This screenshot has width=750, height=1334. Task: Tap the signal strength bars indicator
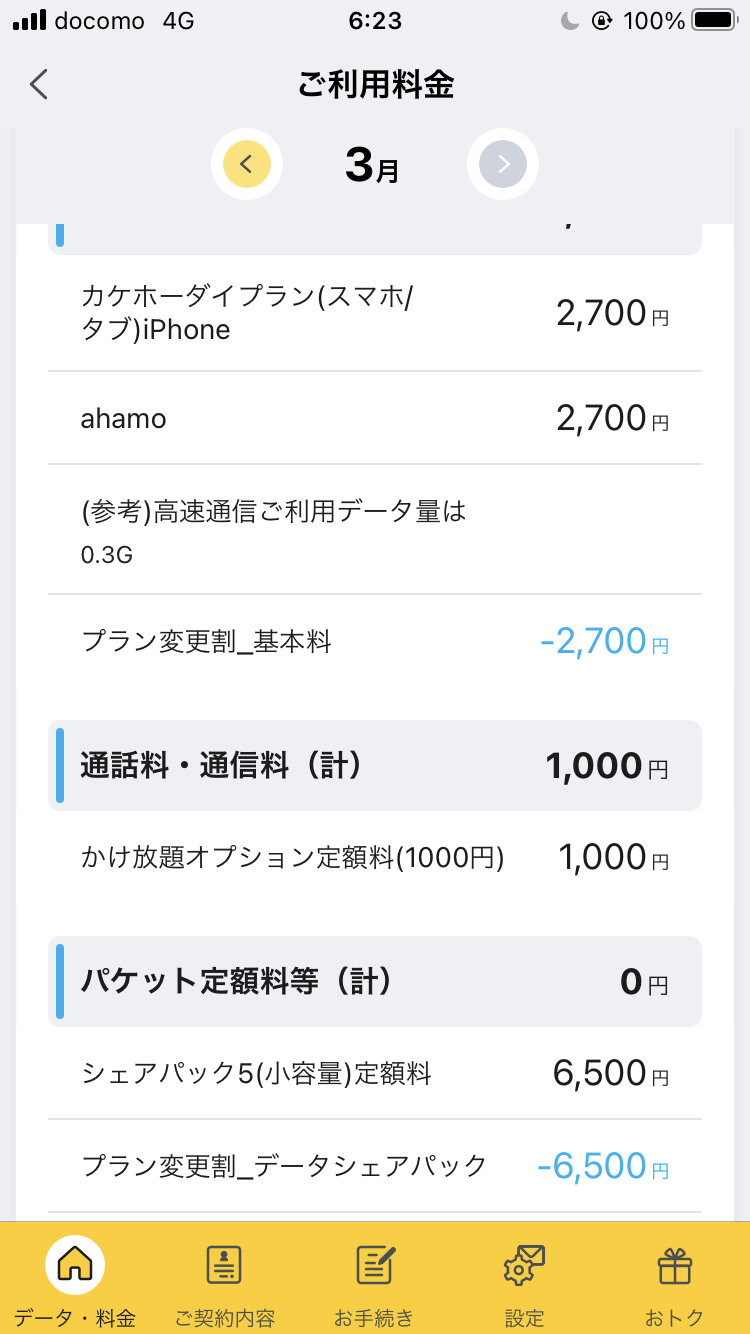point(28,21)
